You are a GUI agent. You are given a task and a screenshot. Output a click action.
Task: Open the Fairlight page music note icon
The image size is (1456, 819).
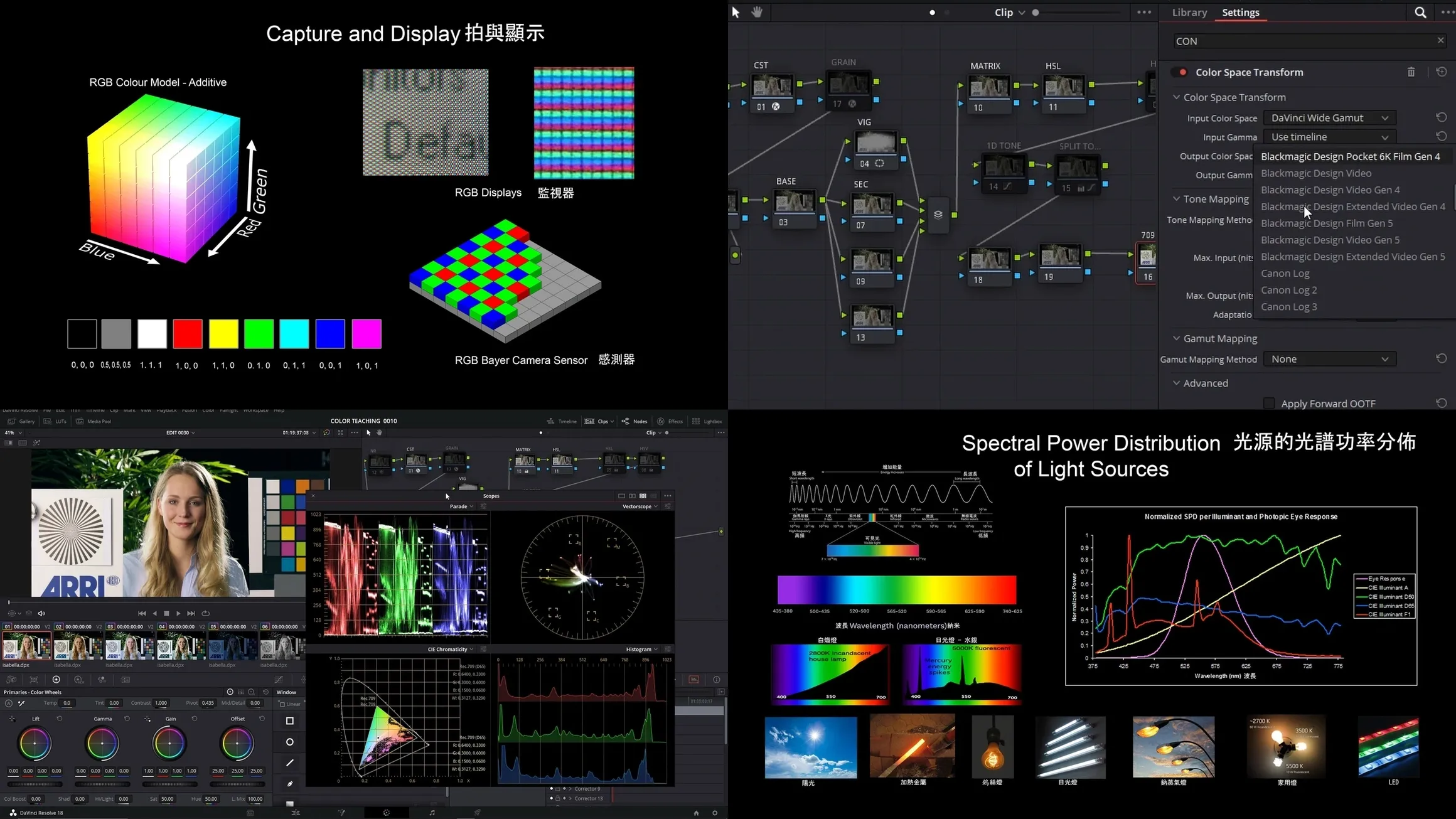432,813
